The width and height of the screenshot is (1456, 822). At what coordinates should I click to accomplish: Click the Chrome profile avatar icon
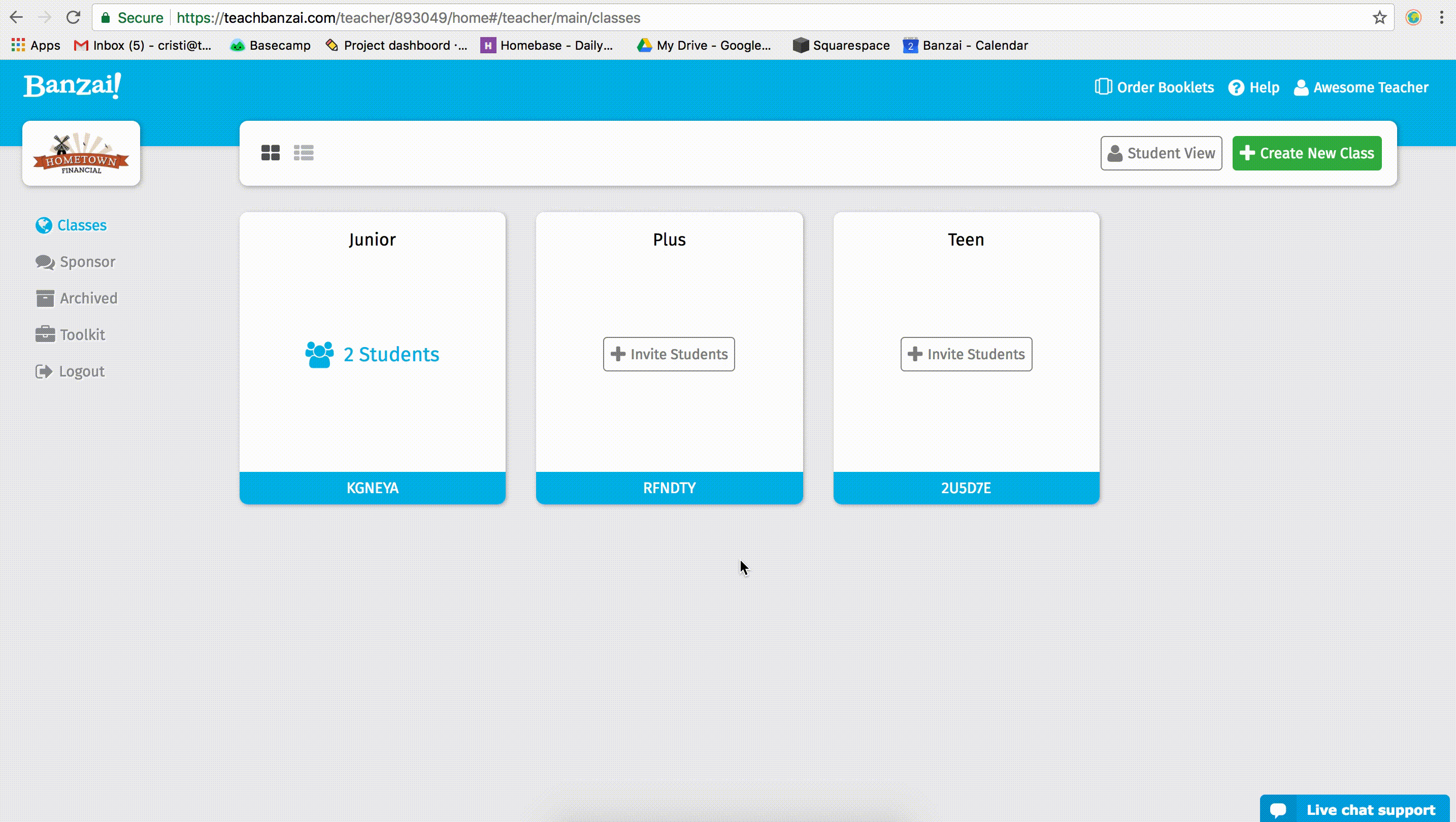[x=1413, y=18]
